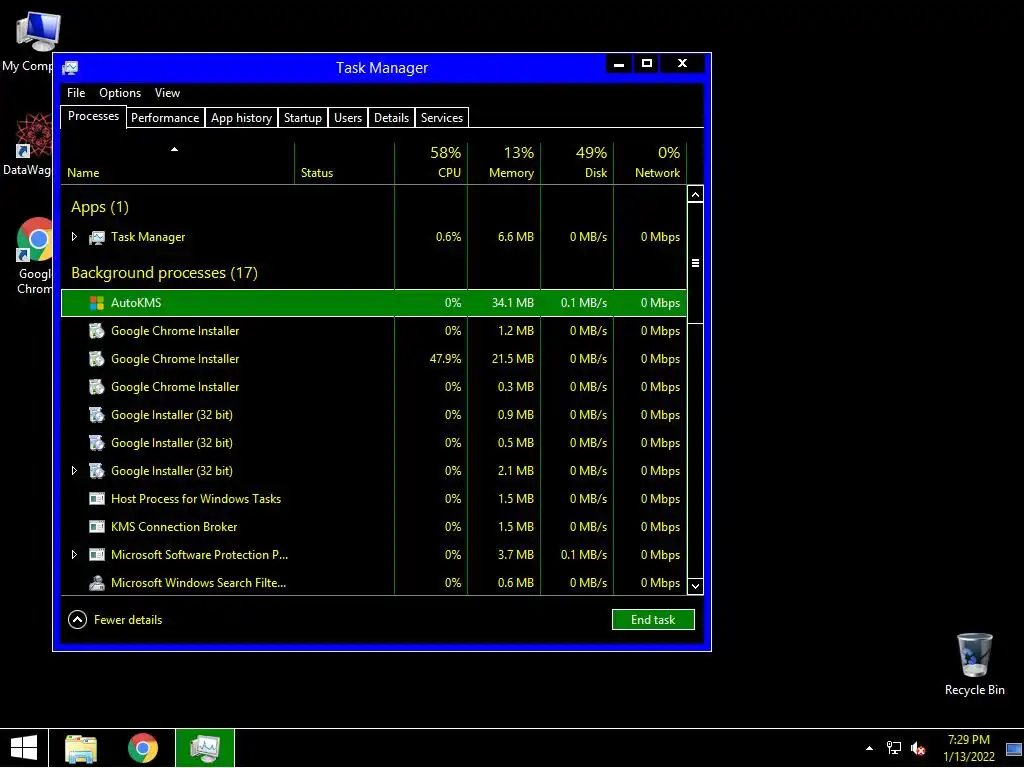Click the Background processes (17) heading

pos(165,273)
